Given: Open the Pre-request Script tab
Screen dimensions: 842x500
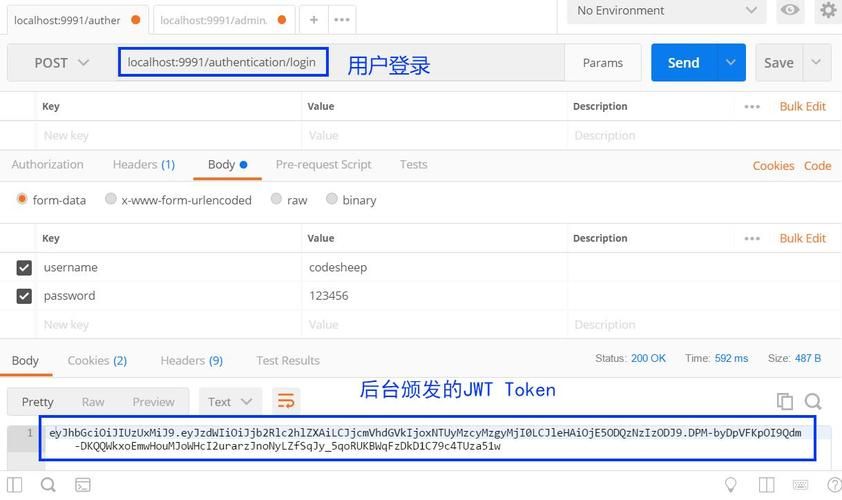Looking at the screenshot, I should click(323, 164).
